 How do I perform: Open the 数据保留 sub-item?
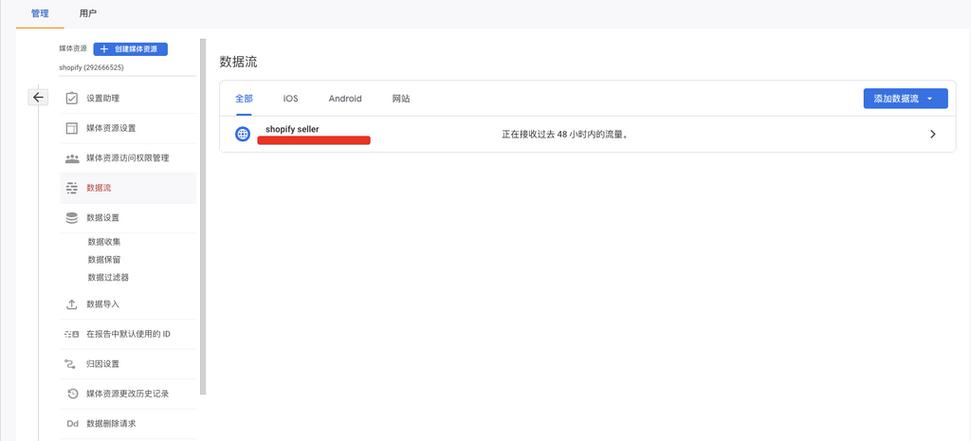tap(104, 260)
